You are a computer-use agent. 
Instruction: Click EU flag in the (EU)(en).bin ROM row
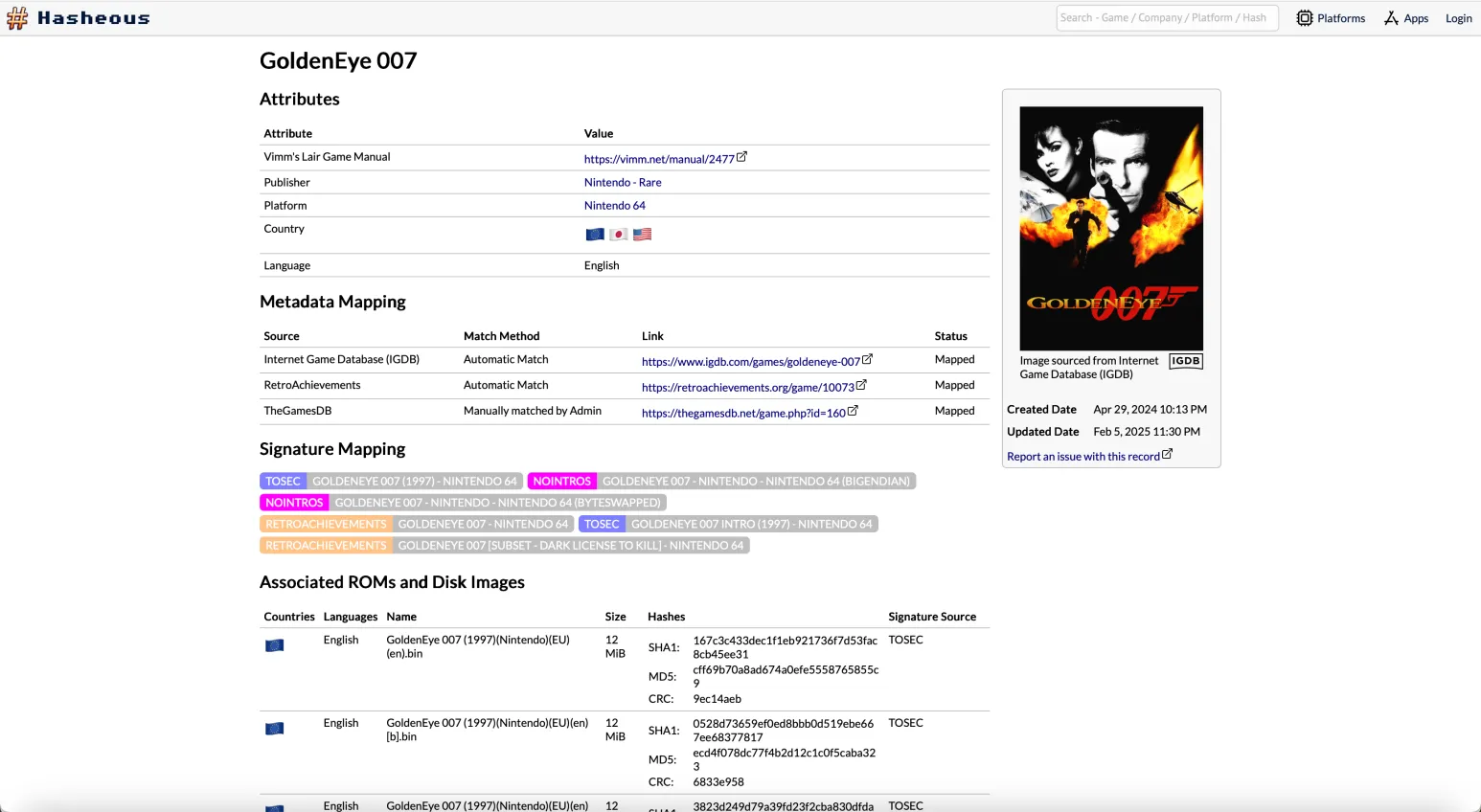(275, 645)
